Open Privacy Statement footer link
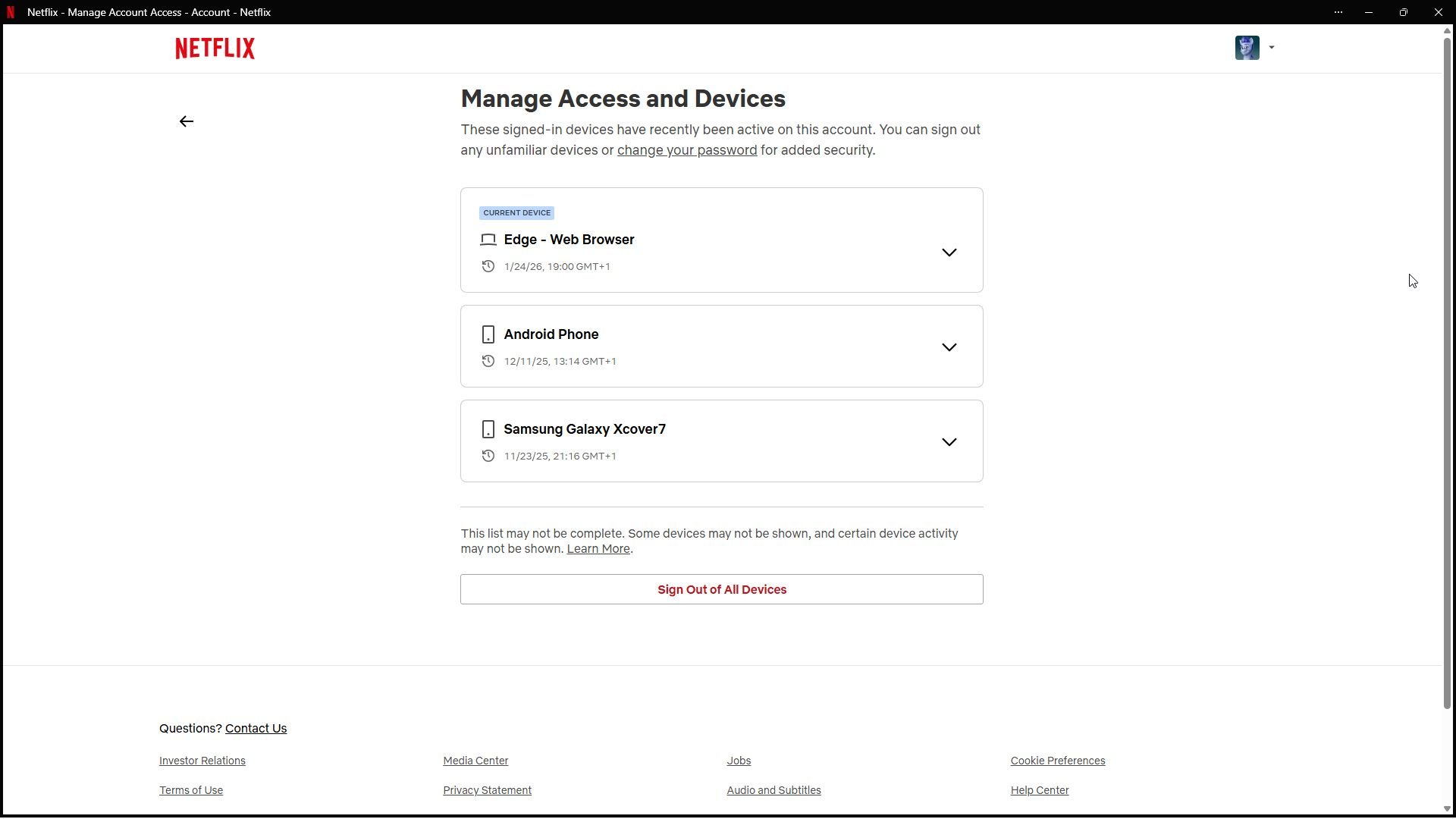The height and width of the screenshot is (819, 1456). [x=488, y=790]
